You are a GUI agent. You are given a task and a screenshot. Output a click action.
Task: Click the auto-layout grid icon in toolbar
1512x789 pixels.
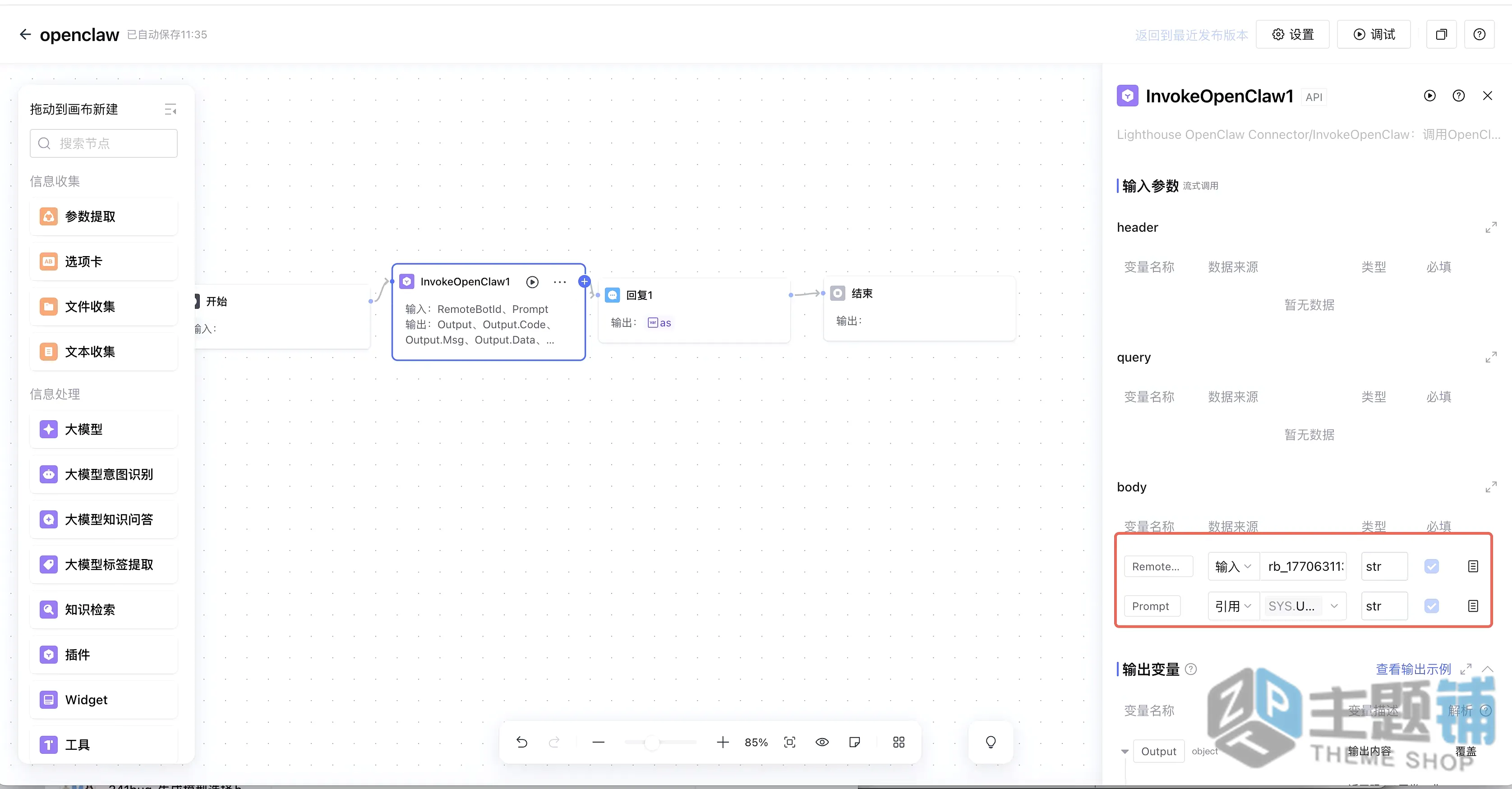pos(899,742)
